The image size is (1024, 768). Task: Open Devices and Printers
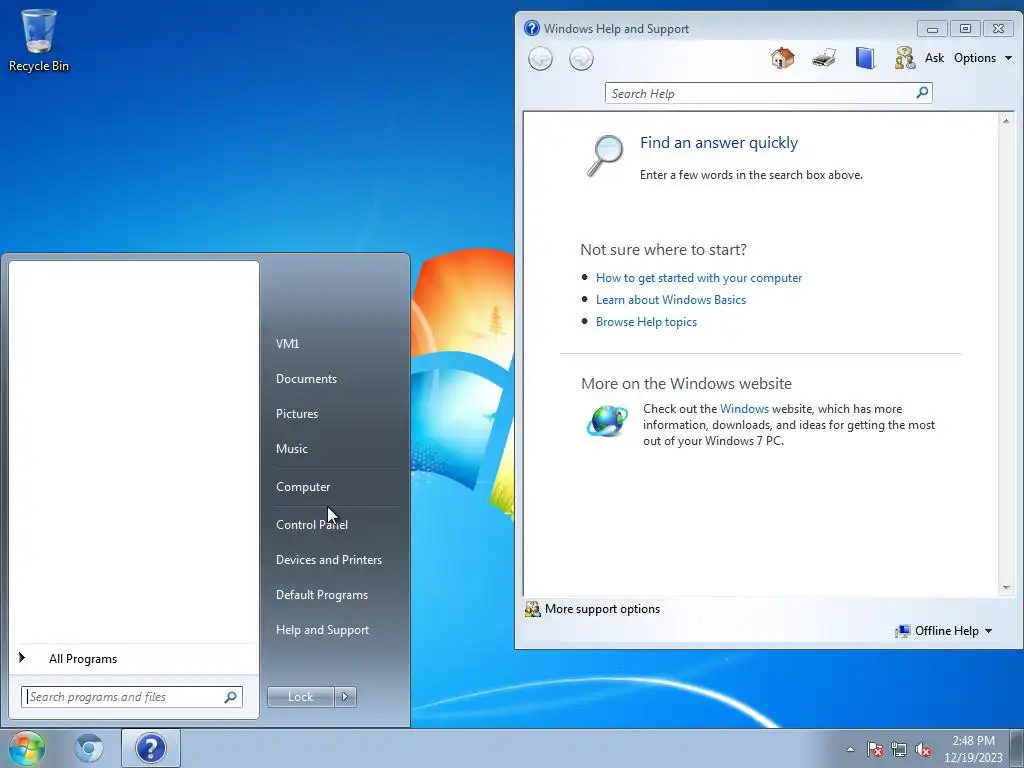328,560
